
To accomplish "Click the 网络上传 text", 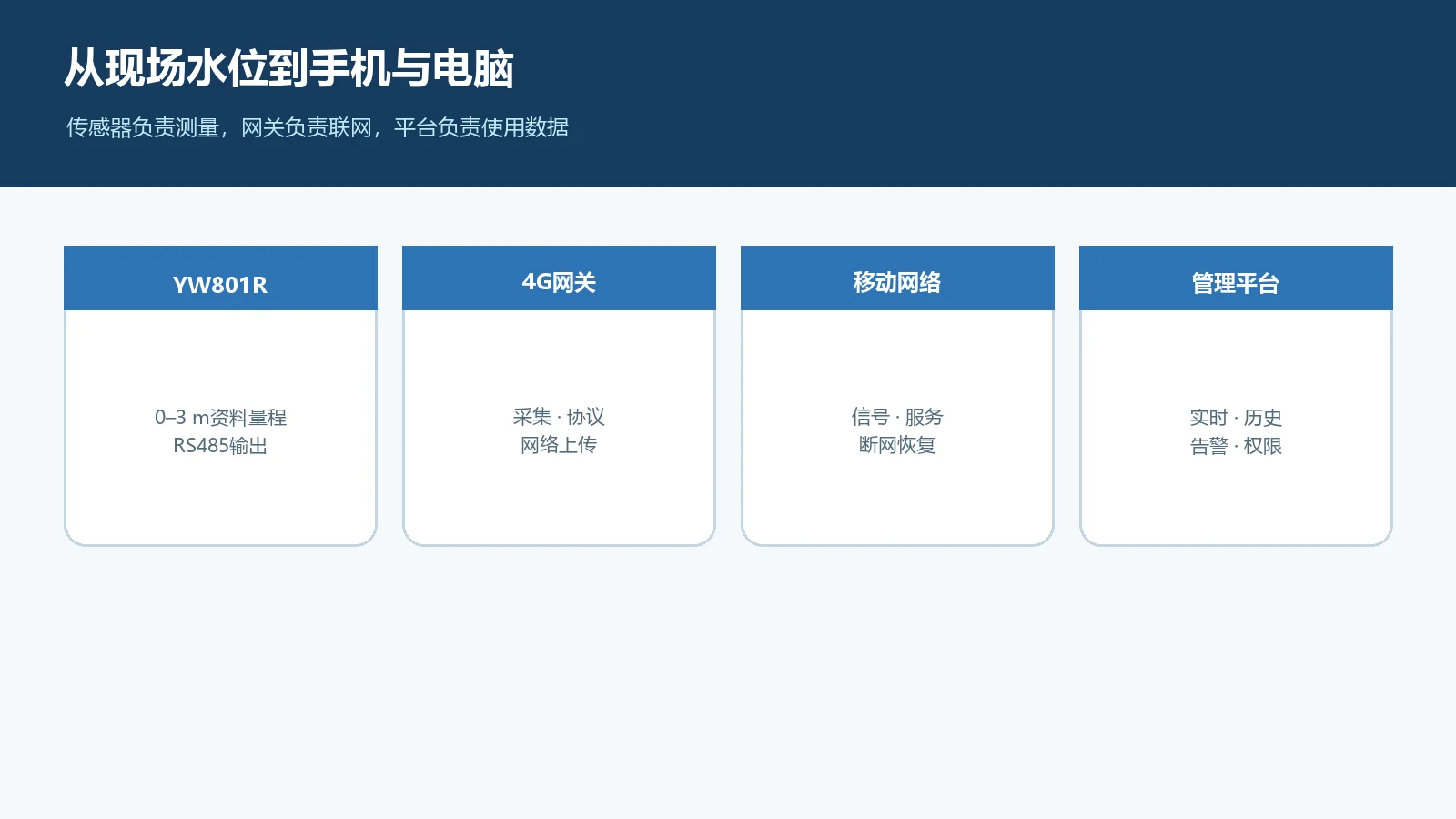I will tap(559, 445).
